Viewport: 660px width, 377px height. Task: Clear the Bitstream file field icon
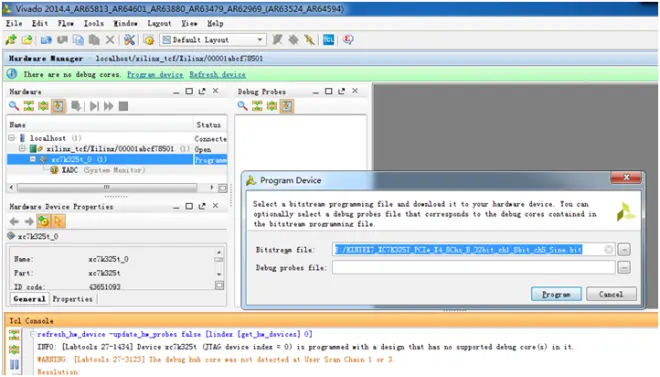tap(609, 250)
